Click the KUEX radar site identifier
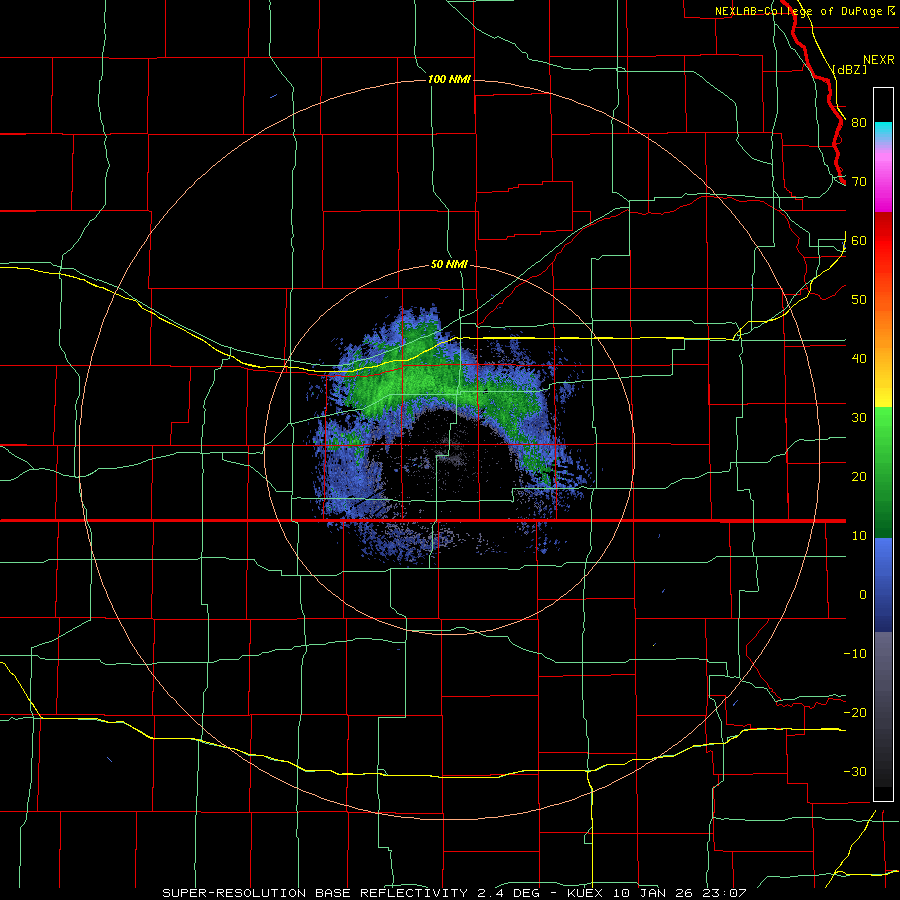900x900 pixels. click(587, 893)
